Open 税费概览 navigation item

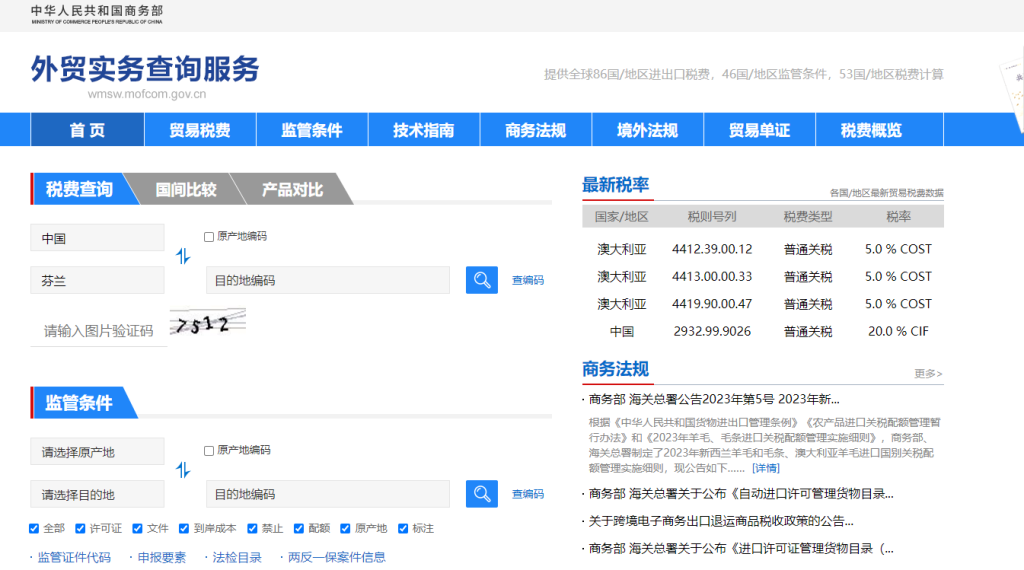[871, 129]
